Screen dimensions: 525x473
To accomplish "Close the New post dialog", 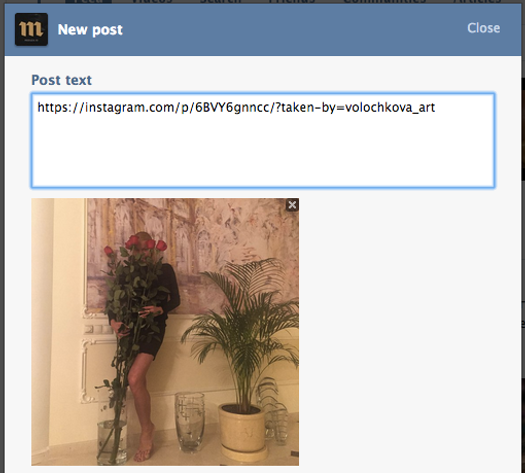I will point(483,28).
